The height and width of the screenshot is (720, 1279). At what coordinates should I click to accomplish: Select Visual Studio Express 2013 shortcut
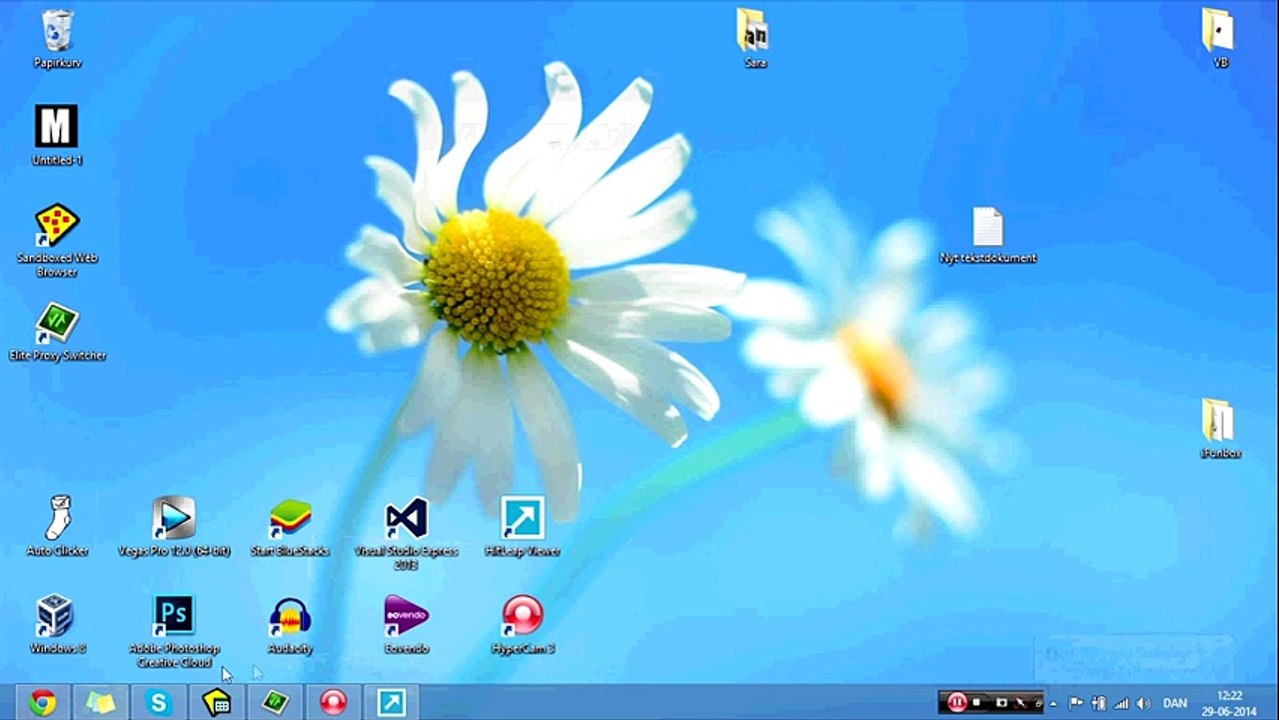pos(406,533)
